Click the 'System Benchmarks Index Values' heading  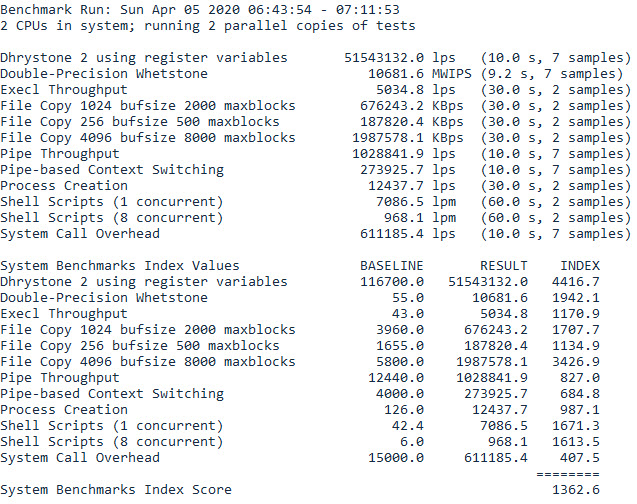(120, 266)
